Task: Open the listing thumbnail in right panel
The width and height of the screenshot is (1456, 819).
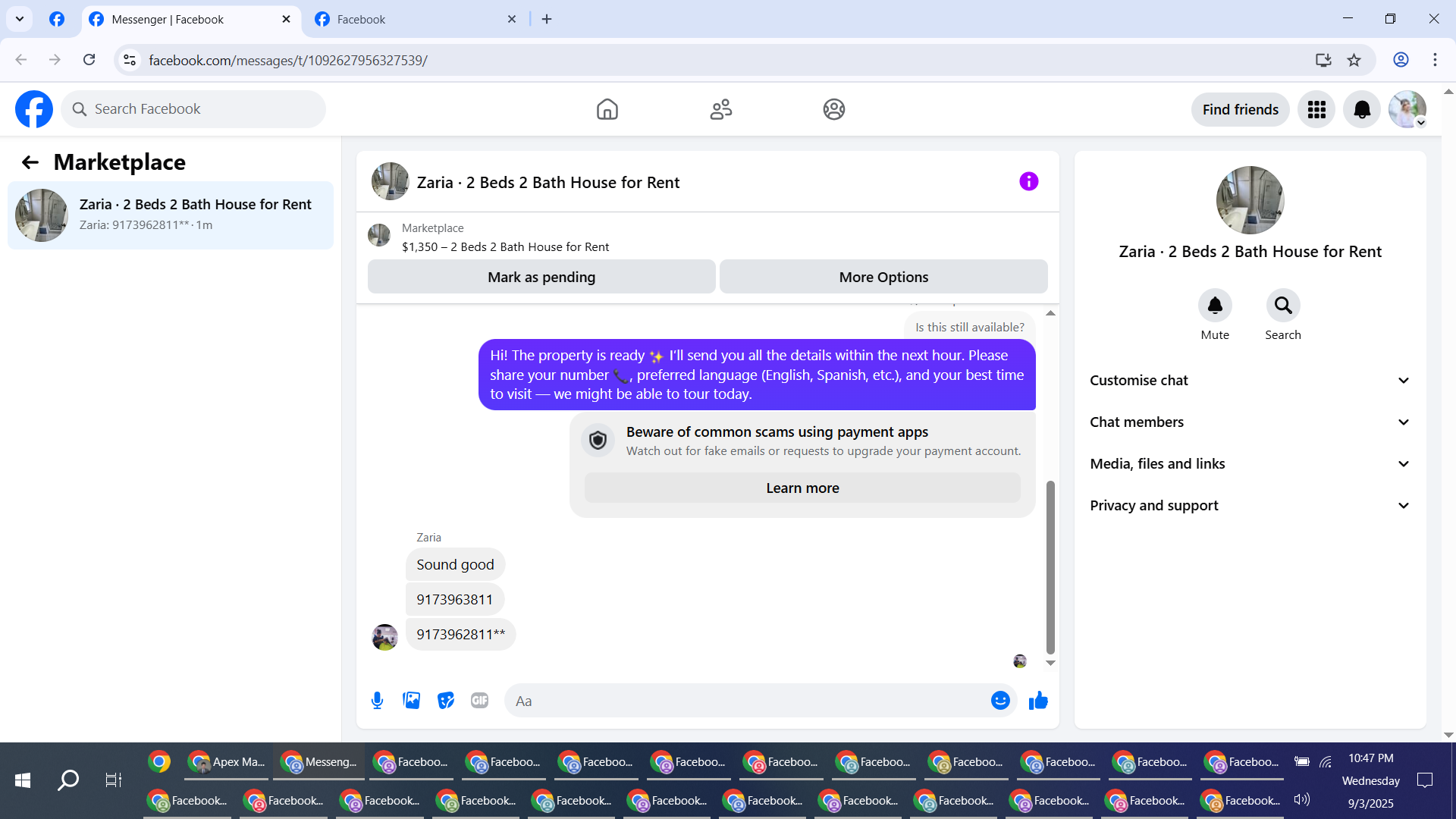Action: coord(1250,200)
